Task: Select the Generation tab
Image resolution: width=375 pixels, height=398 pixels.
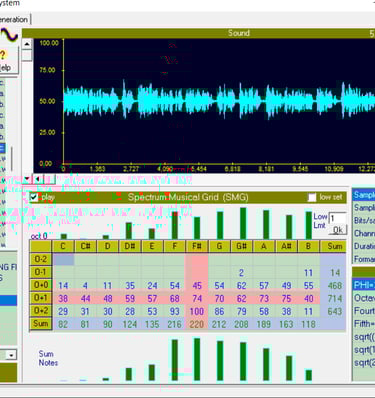Action: pyautogui.click(x=14, y=19)
